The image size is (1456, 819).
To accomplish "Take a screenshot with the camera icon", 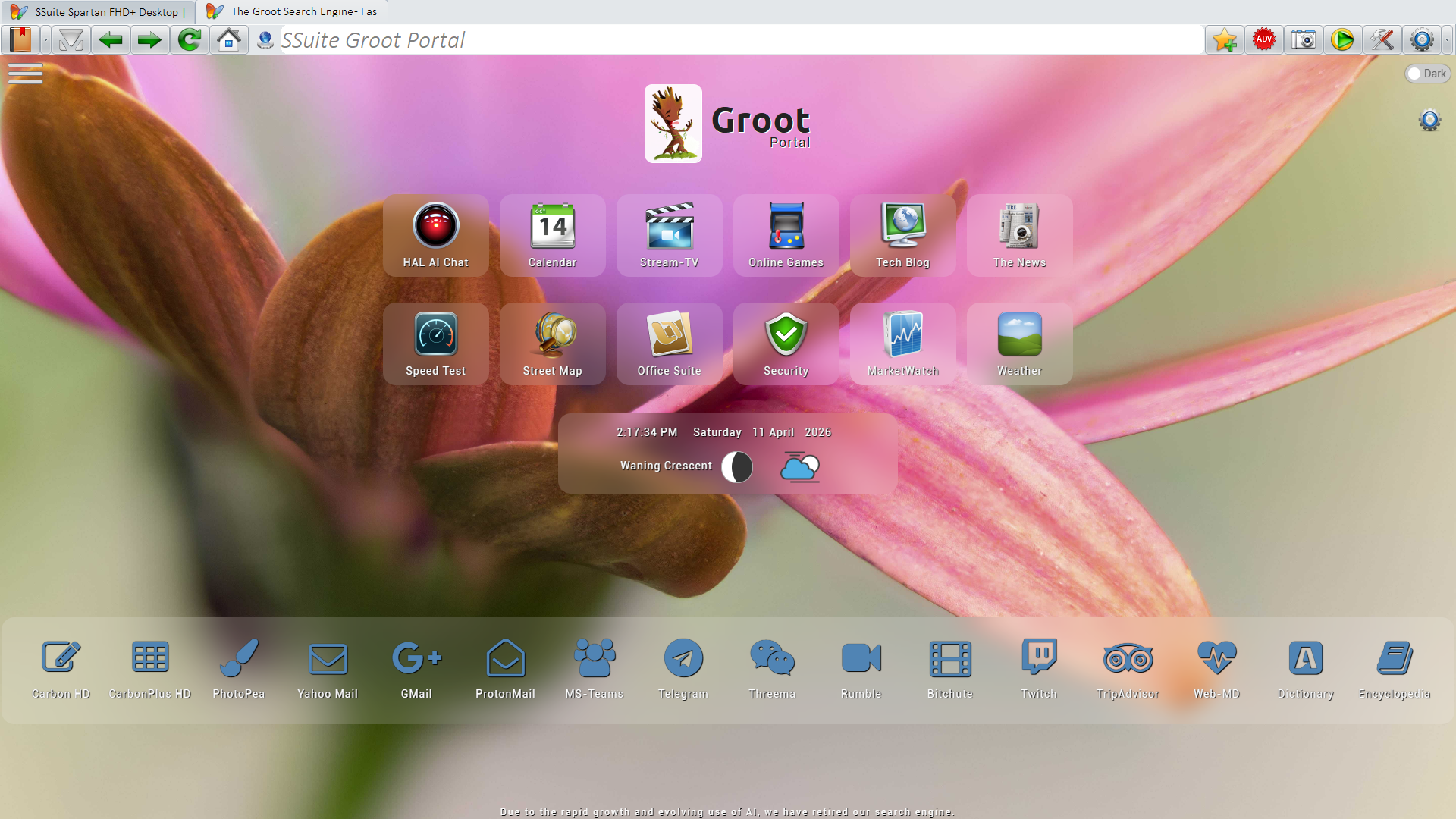I will [x=1303, y=39].
